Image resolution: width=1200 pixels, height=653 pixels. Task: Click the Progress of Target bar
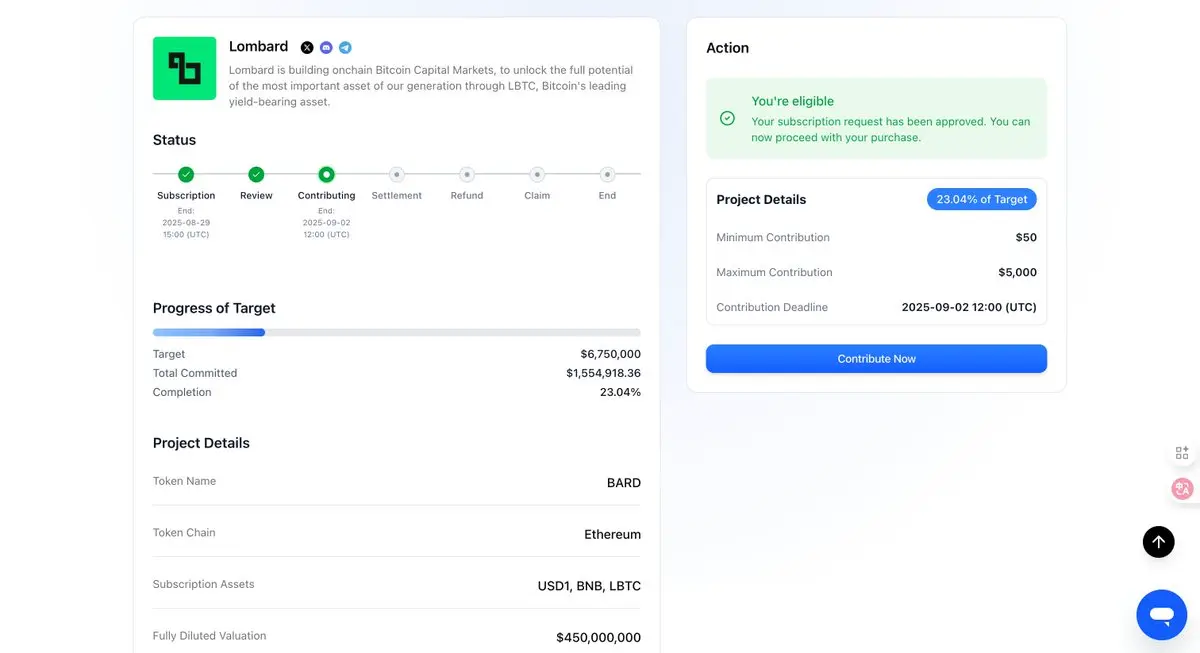tap(397, 332)
